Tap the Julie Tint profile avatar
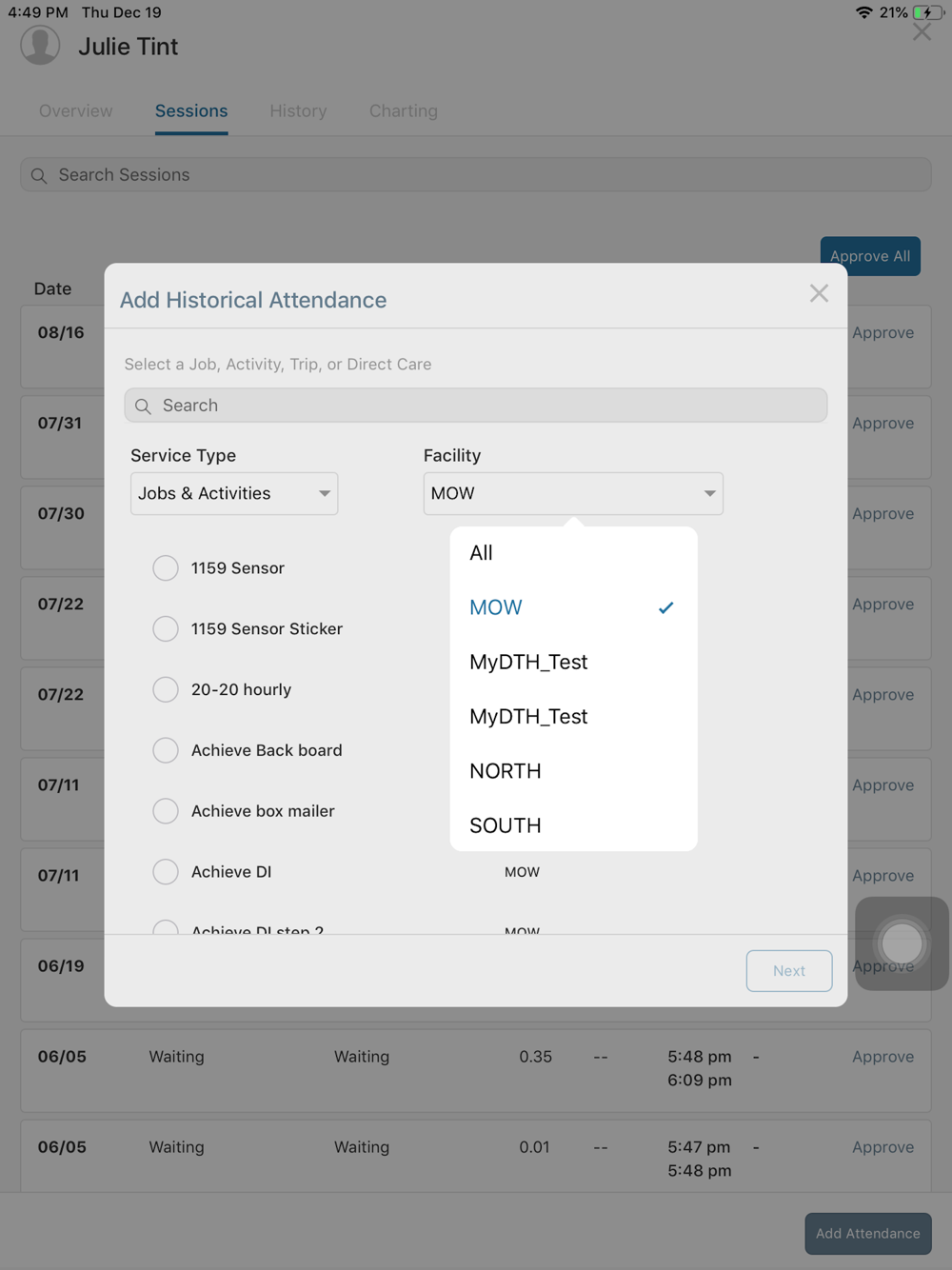This screenshot has width=952, height=1270. 40,45
